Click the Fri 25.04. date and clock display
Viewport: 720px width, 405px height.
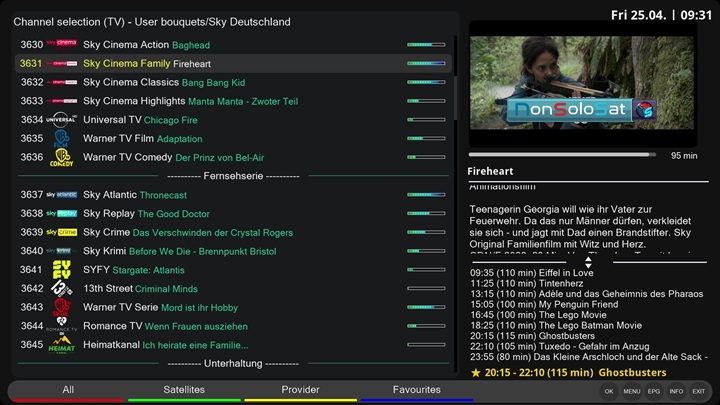click(661, 15)
